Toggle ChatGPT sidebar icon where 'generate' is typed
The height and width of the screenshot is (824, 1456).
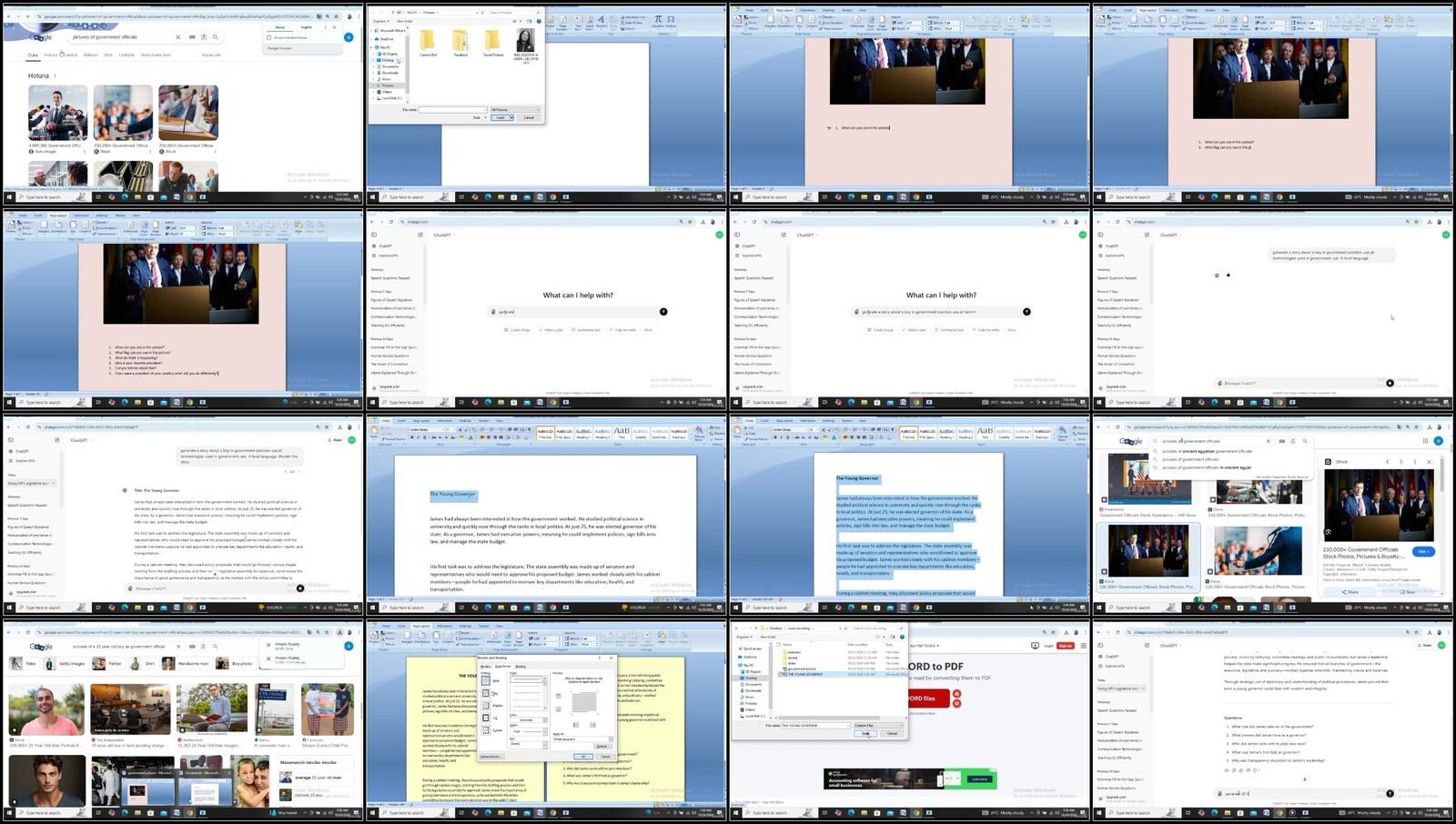coord(374,235)
